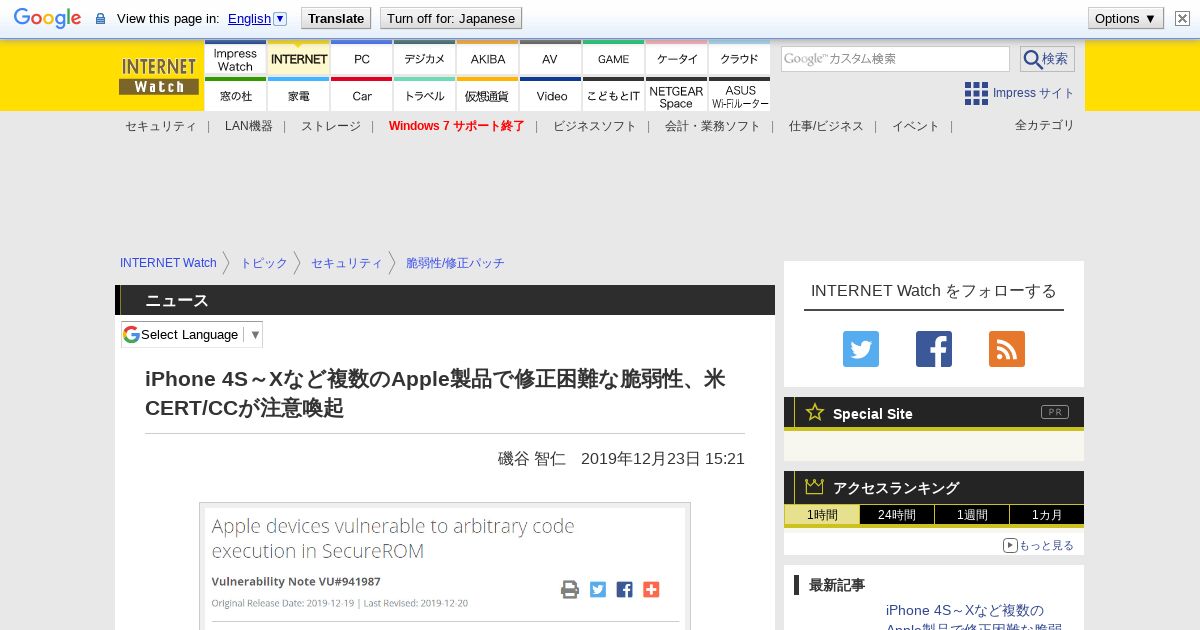
Task: Open the RSS feed icon
Action: tap(1007, 349)
